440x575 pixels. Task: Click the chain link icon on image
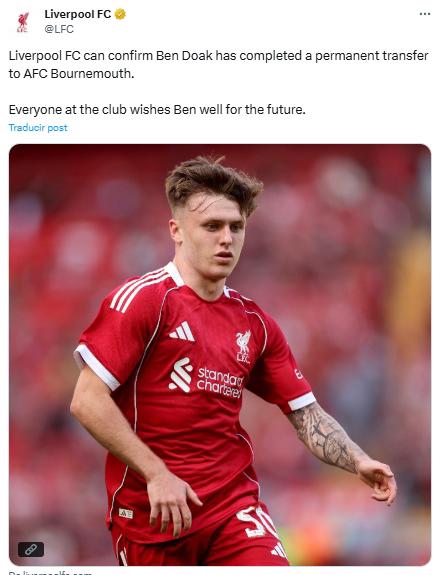[x=31, y=549]
